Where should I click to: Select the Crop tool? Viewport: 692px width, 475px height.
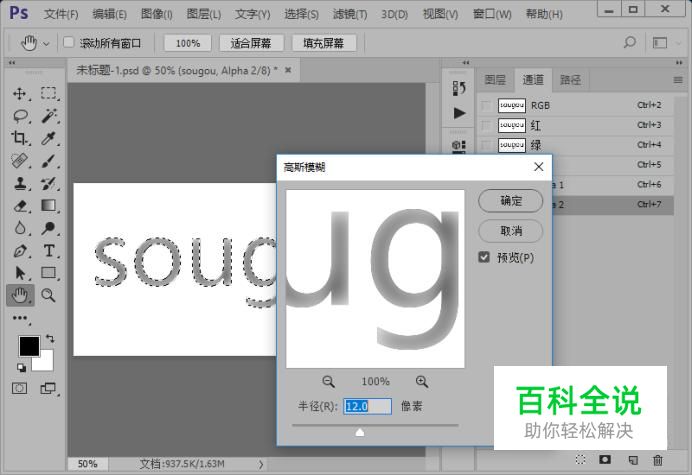pyautogui.click(x=19, y=138)
